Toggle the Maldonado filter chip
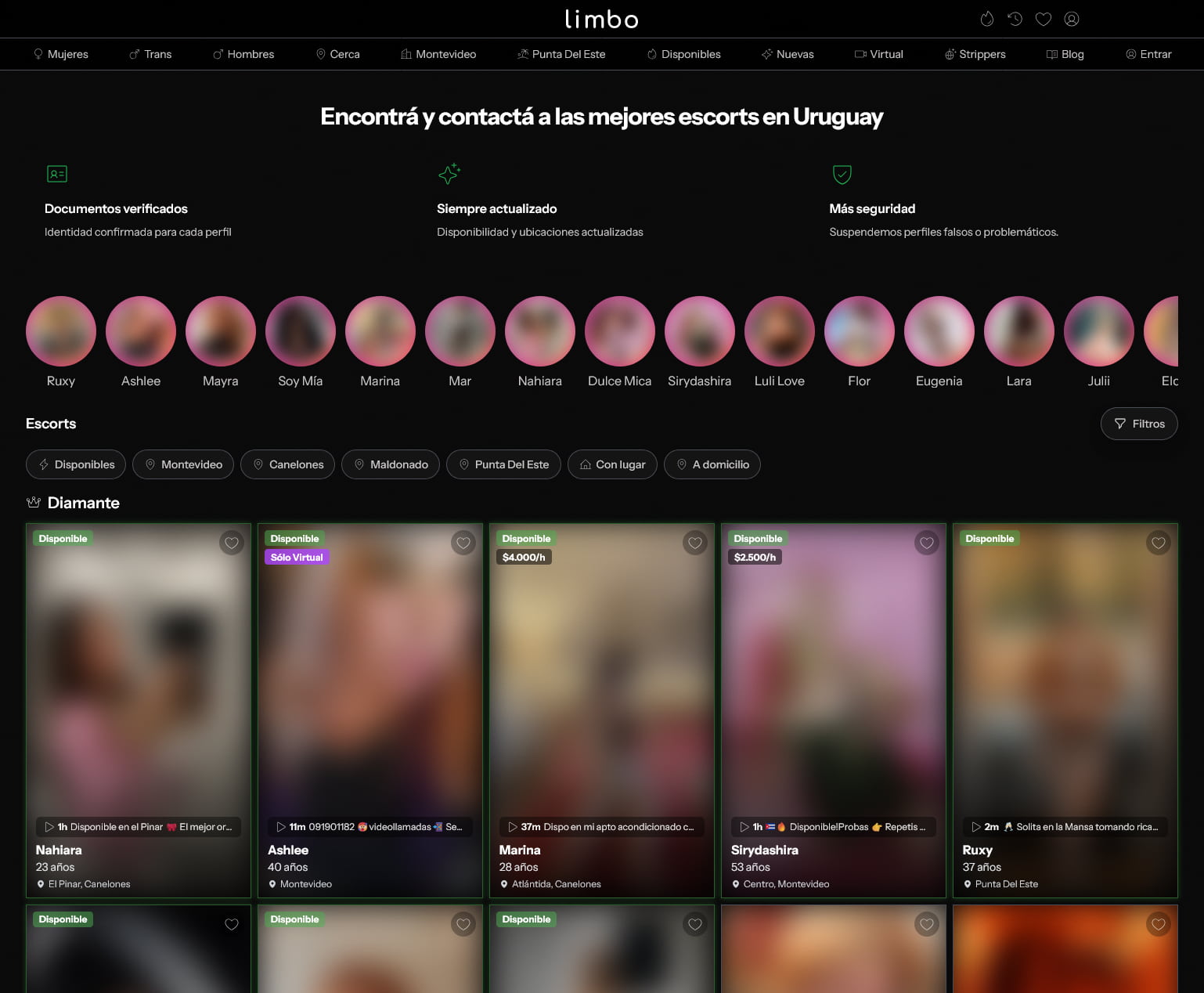 (391, 464)
